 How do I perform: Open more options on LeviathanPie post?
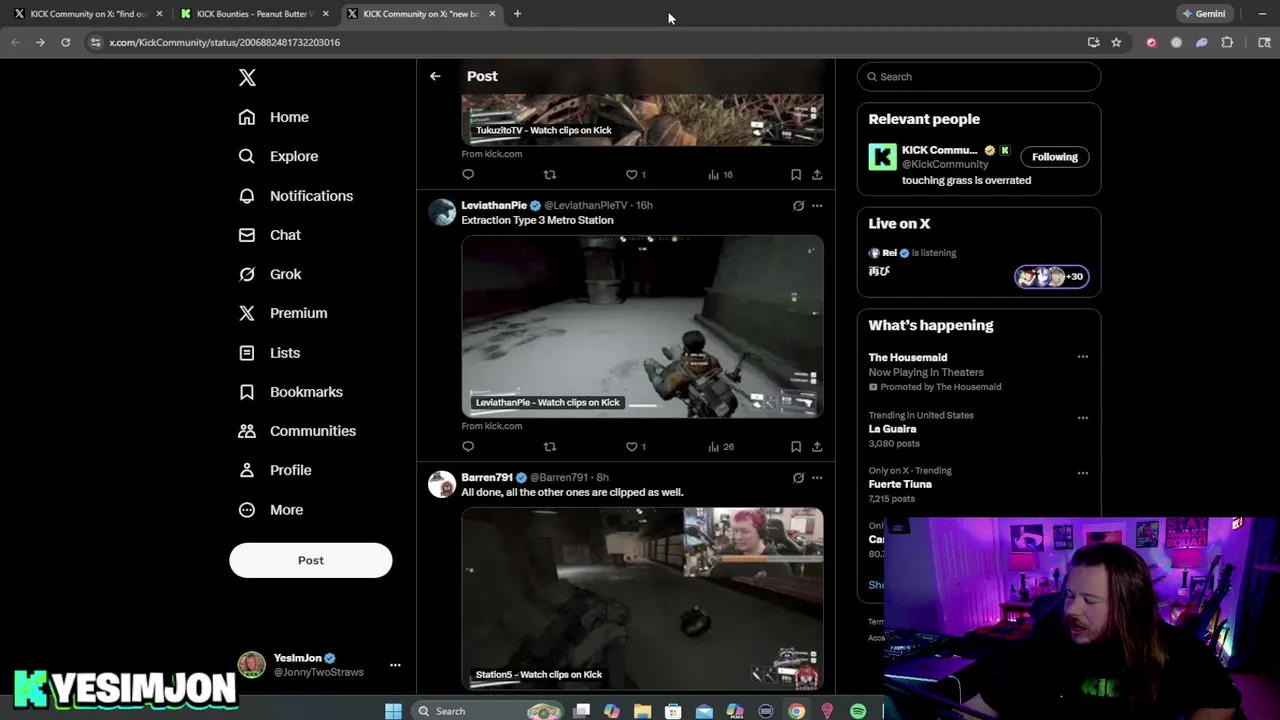[x=817, y=206]
